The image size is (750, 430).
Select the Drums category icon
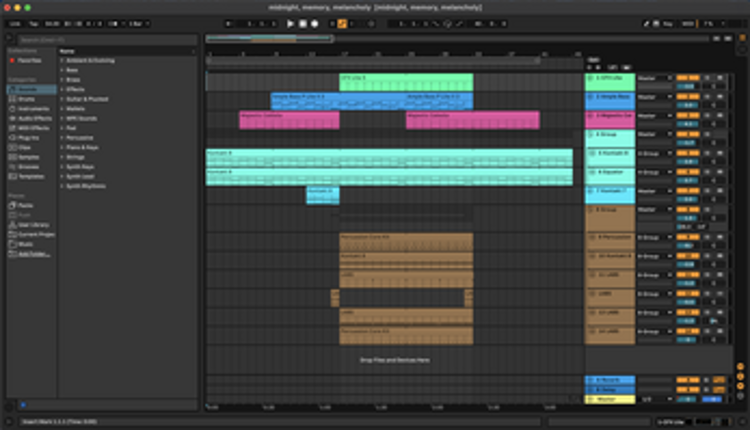pos(24,98)
